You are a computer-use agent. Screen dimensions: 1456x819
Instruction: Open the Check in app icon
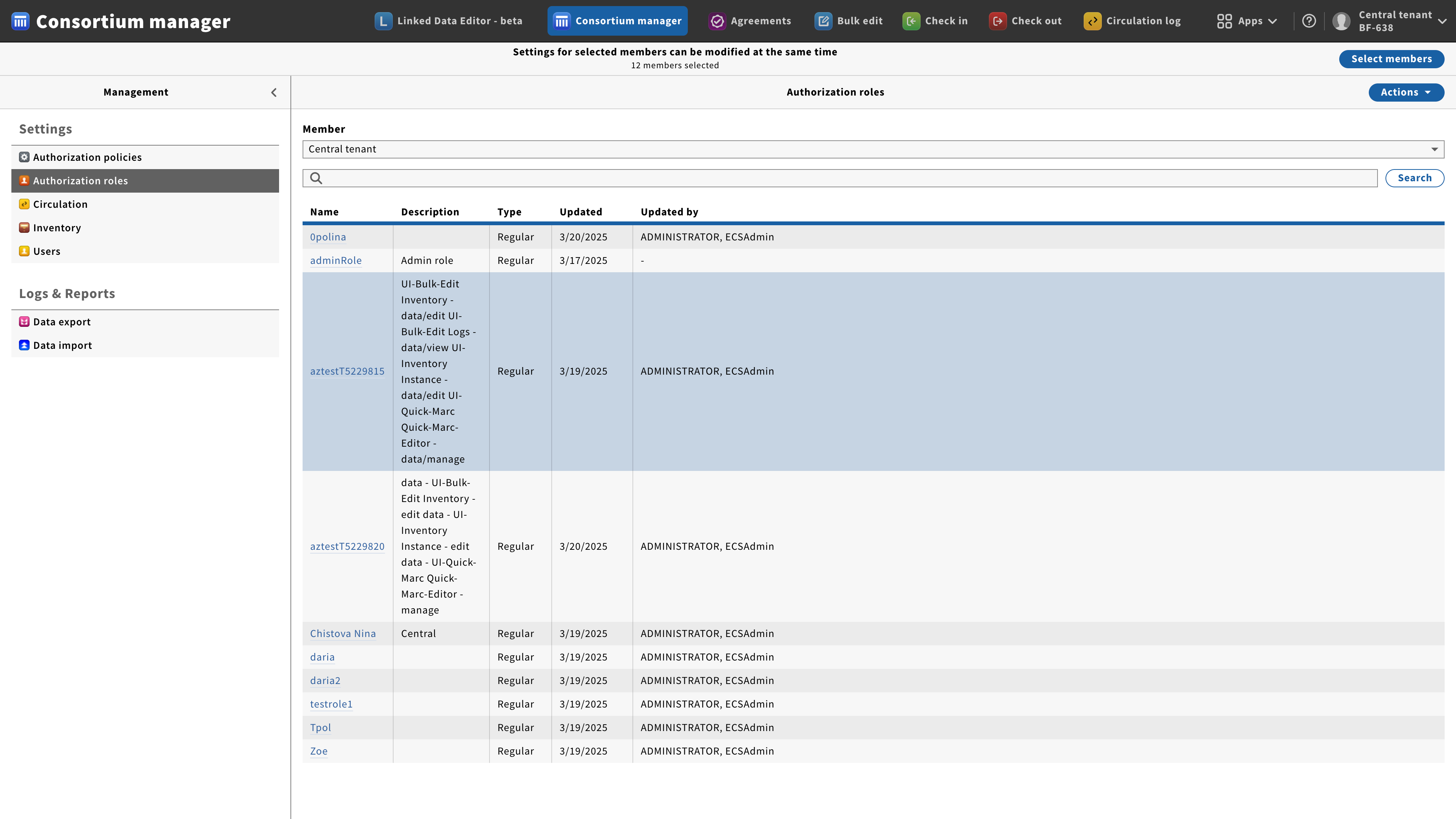[911, 21]
